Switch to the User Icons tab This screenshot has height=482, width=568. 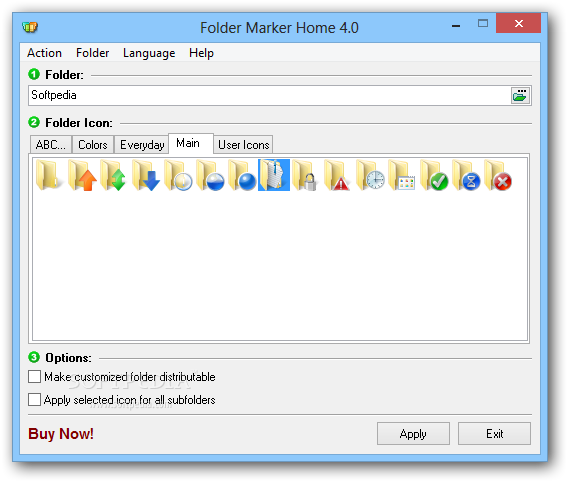[243, 145]
